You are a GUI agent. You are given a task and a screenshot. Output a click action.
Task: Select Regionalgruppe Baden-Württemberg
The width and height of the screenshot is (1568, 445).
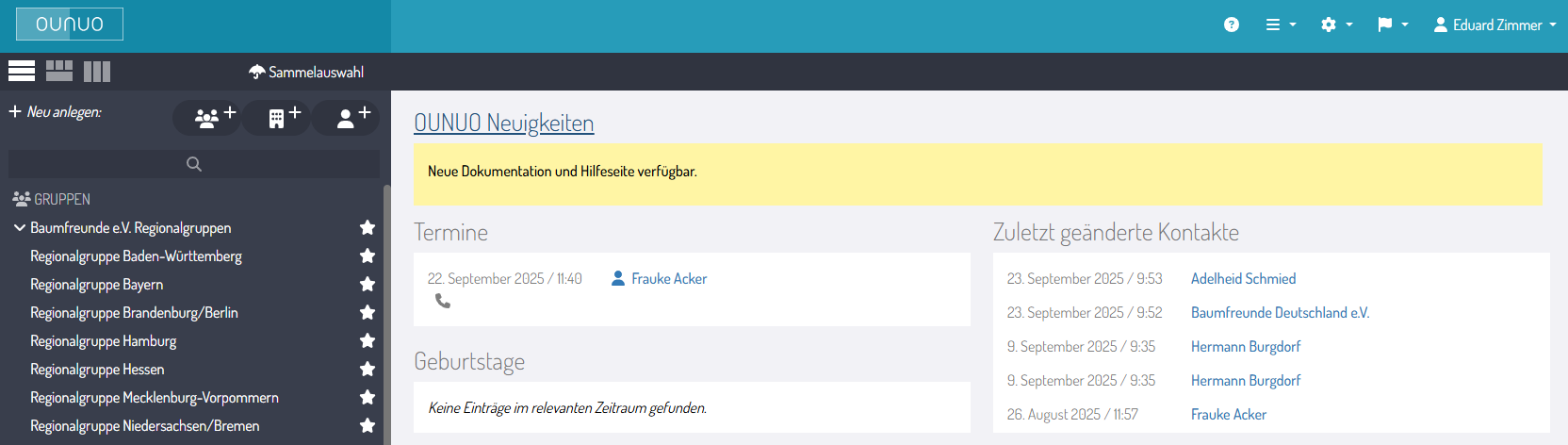click(136, 256)
